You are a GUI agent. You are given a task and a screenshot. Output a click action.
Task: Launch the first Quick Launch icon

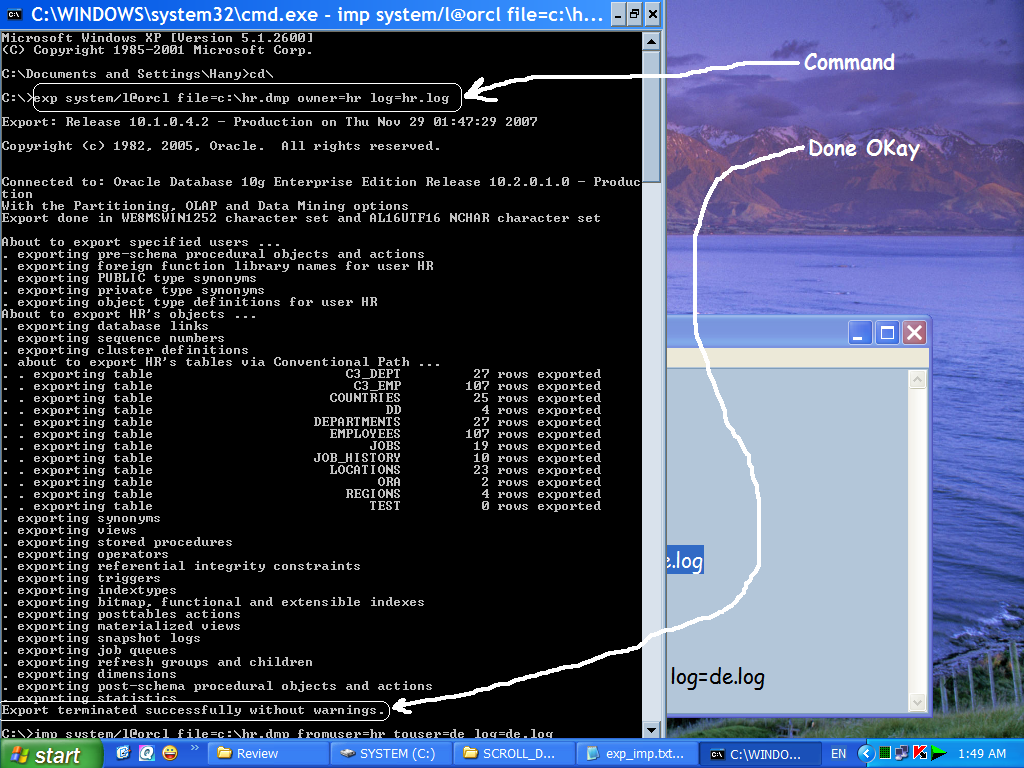(x=124, y=753)
